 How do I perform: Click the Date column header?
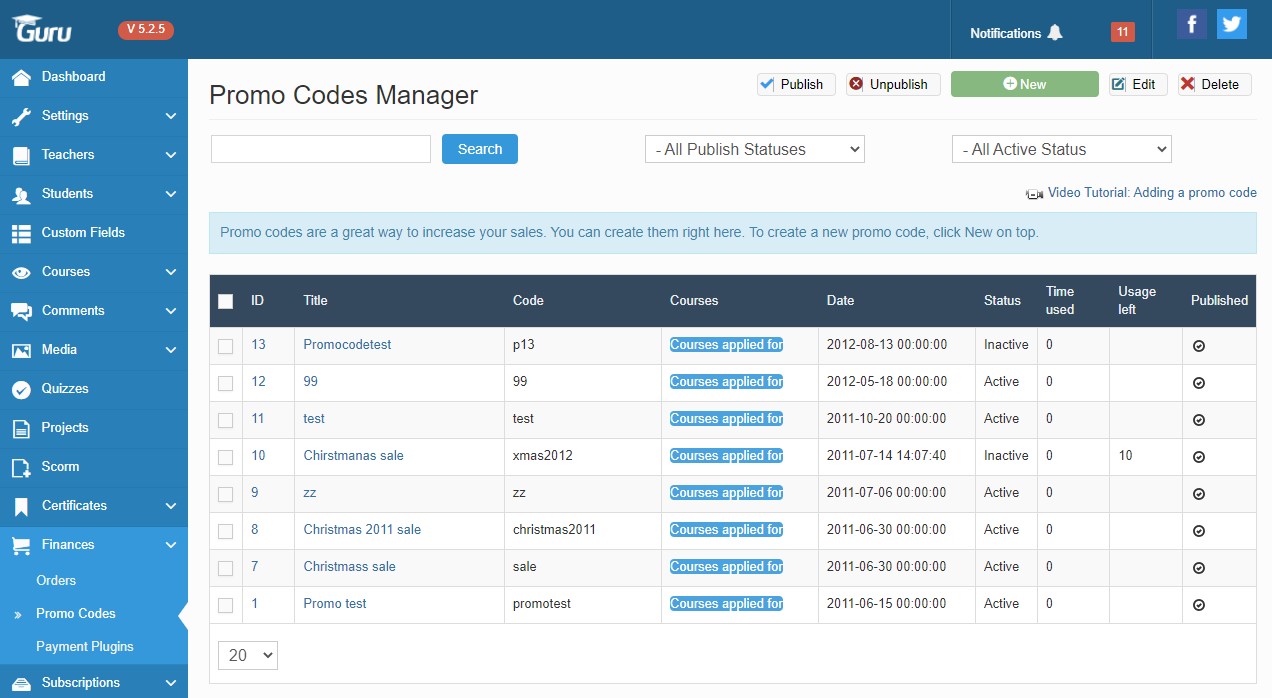tap(841, 300)
